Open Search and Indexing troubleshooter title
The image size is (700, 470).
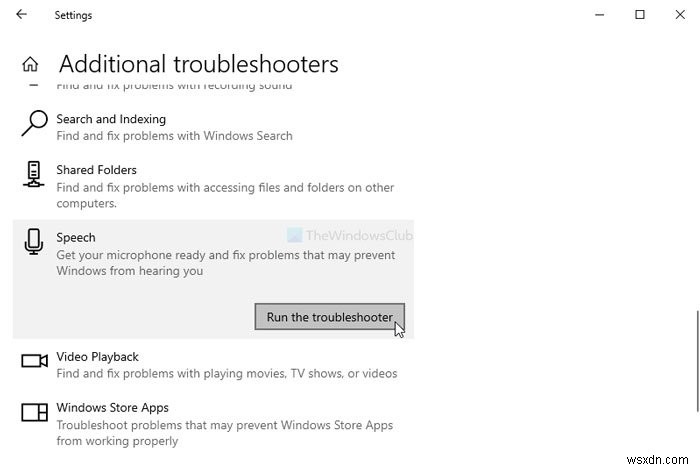pyautogui.click(x=111, y=119)
